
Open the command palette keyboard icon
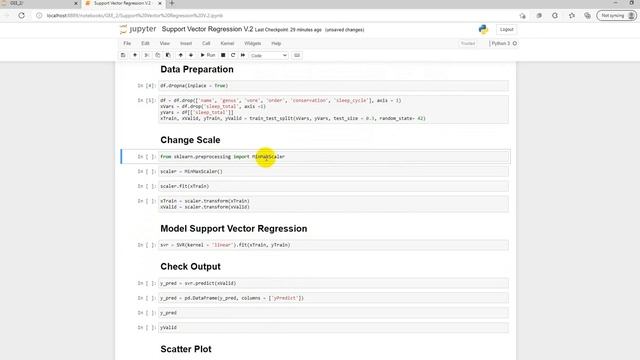tap(297, 55)
